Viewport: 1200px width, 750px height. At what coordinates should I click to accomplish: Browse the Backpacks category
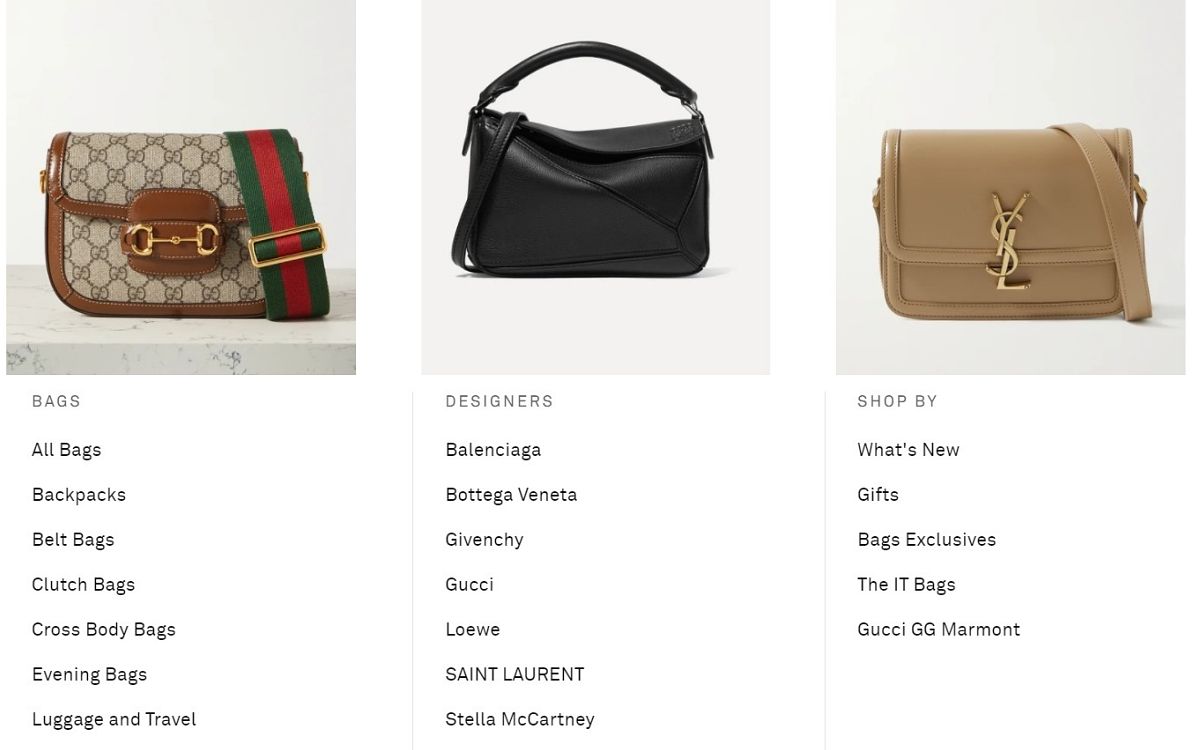coord(79,495)
